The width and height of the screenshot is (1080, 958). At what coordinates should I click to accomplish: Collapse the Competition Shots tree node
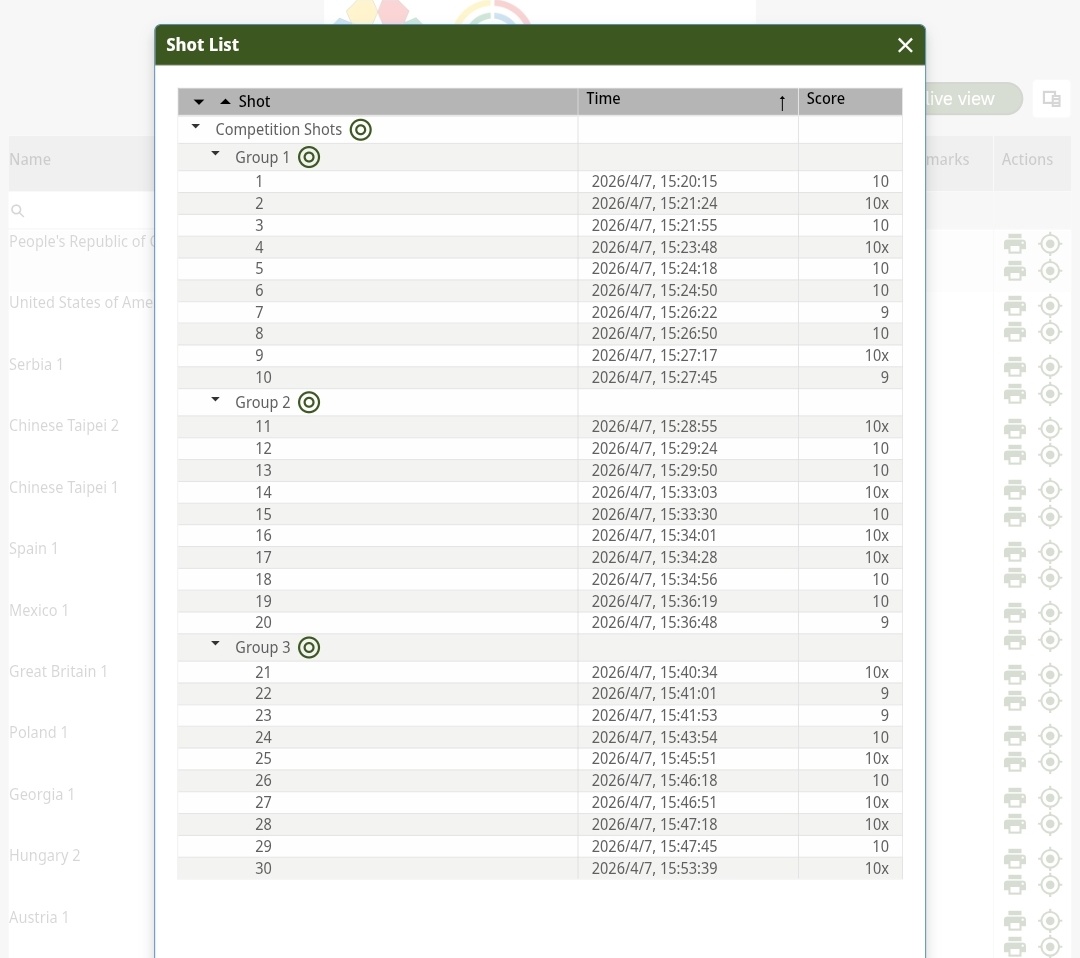pyautogui.click(x=196, y=127)
